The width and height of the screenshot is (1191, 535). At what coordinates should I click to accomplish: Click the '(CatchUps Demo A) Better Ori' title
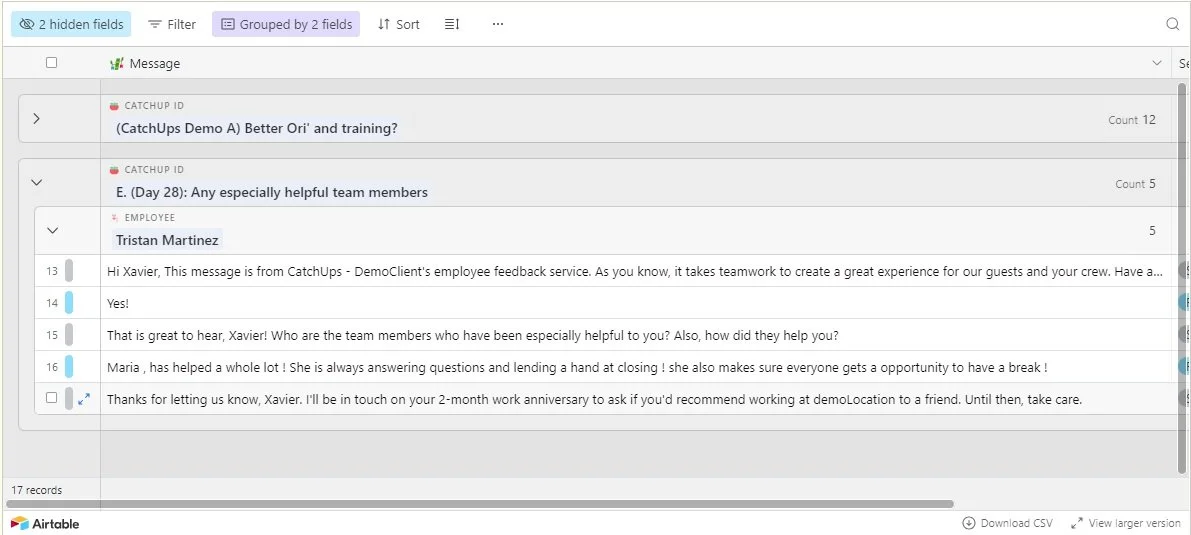point(257,128)
